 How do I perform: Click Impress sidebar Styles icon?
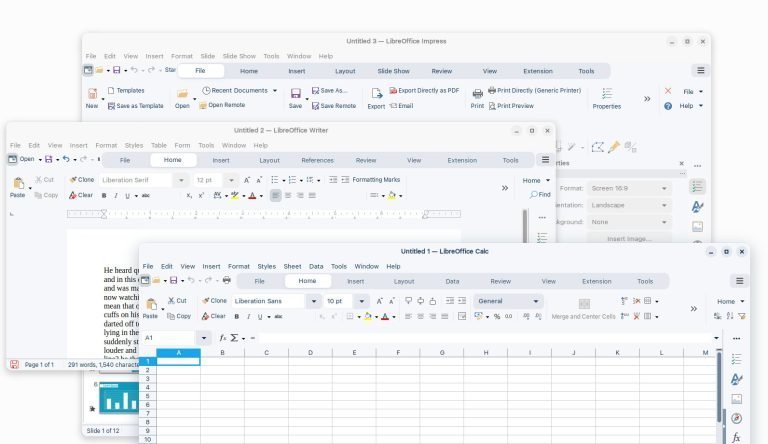point(697,206)
